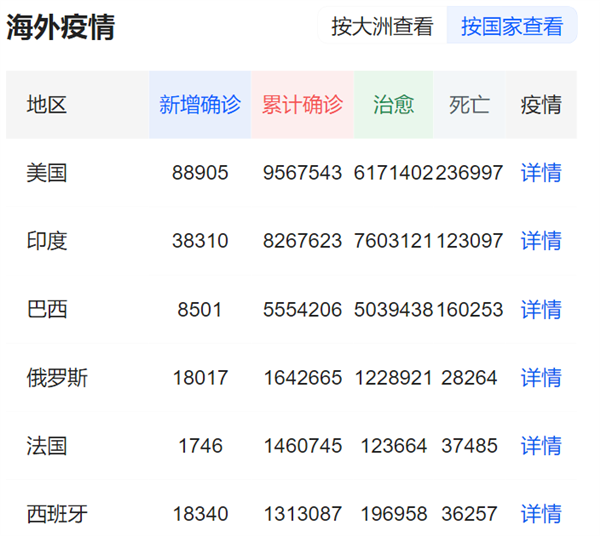Open 详情 link for 美国

[541, 173]
